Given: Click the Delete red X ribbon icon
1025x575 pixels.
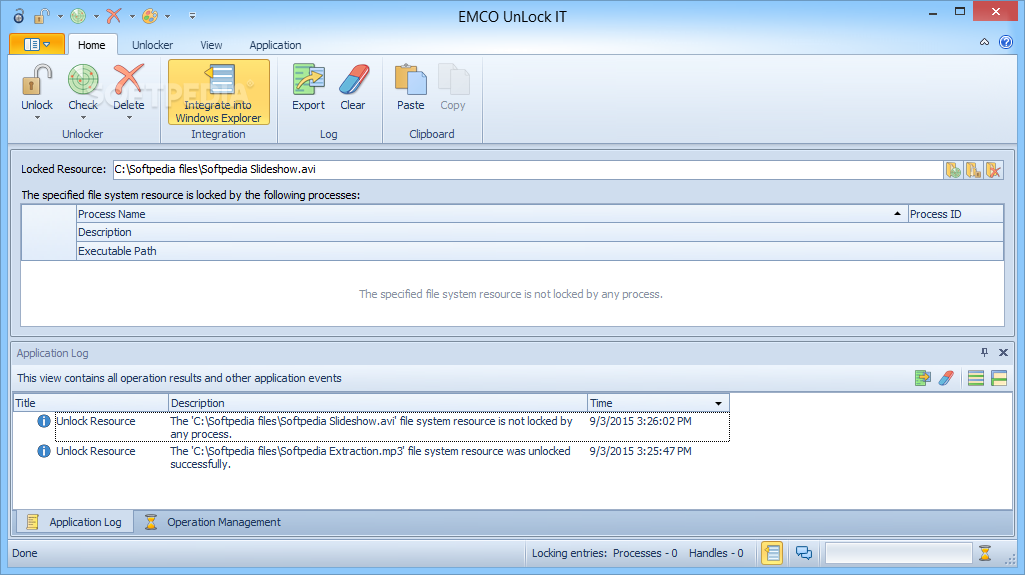Looking at the screenshot, I should pyautogui.click(x=129, y=80).
